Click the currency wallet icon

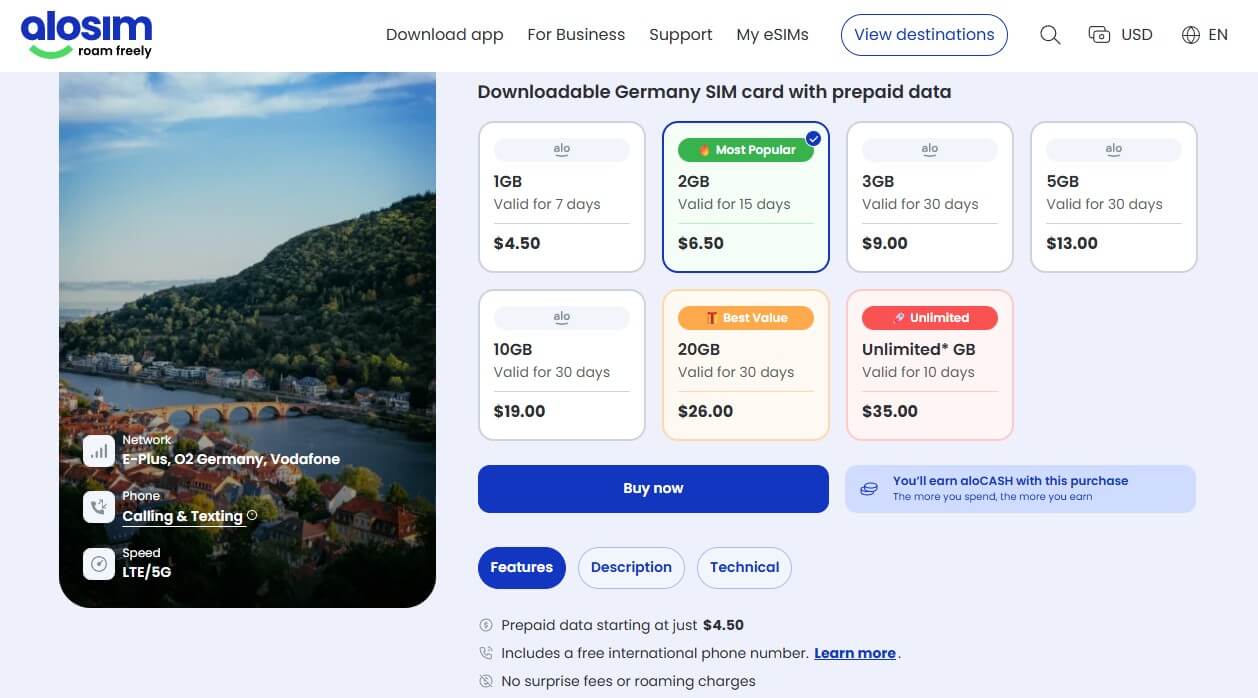(1099, 35)
